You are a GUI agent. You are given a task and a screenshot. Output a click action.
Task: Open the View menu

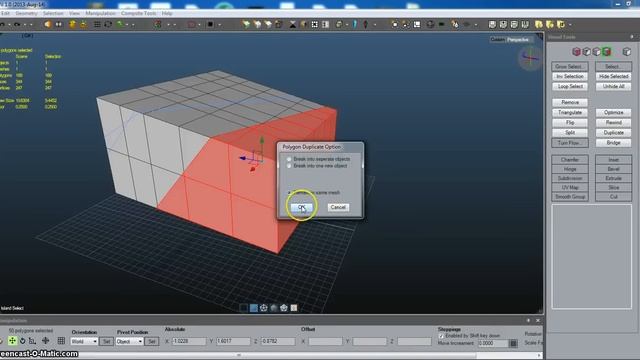74,13
